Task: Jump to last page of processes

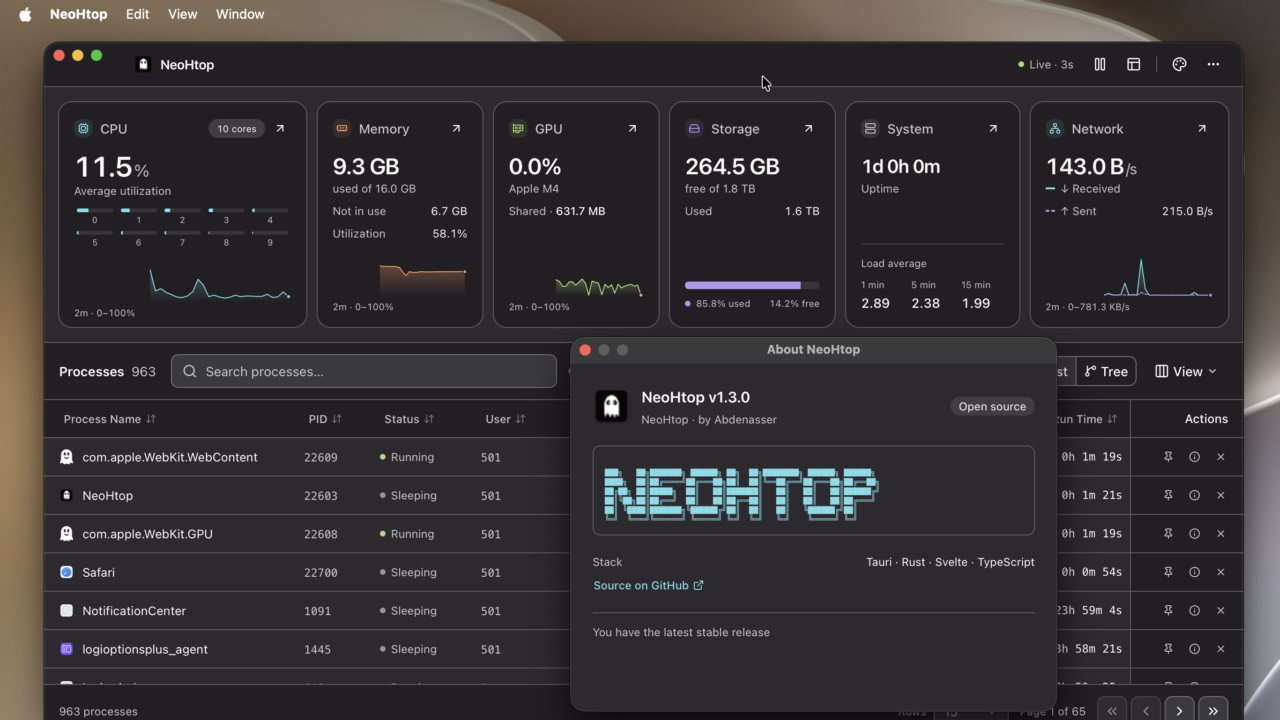Action: 1213,711
